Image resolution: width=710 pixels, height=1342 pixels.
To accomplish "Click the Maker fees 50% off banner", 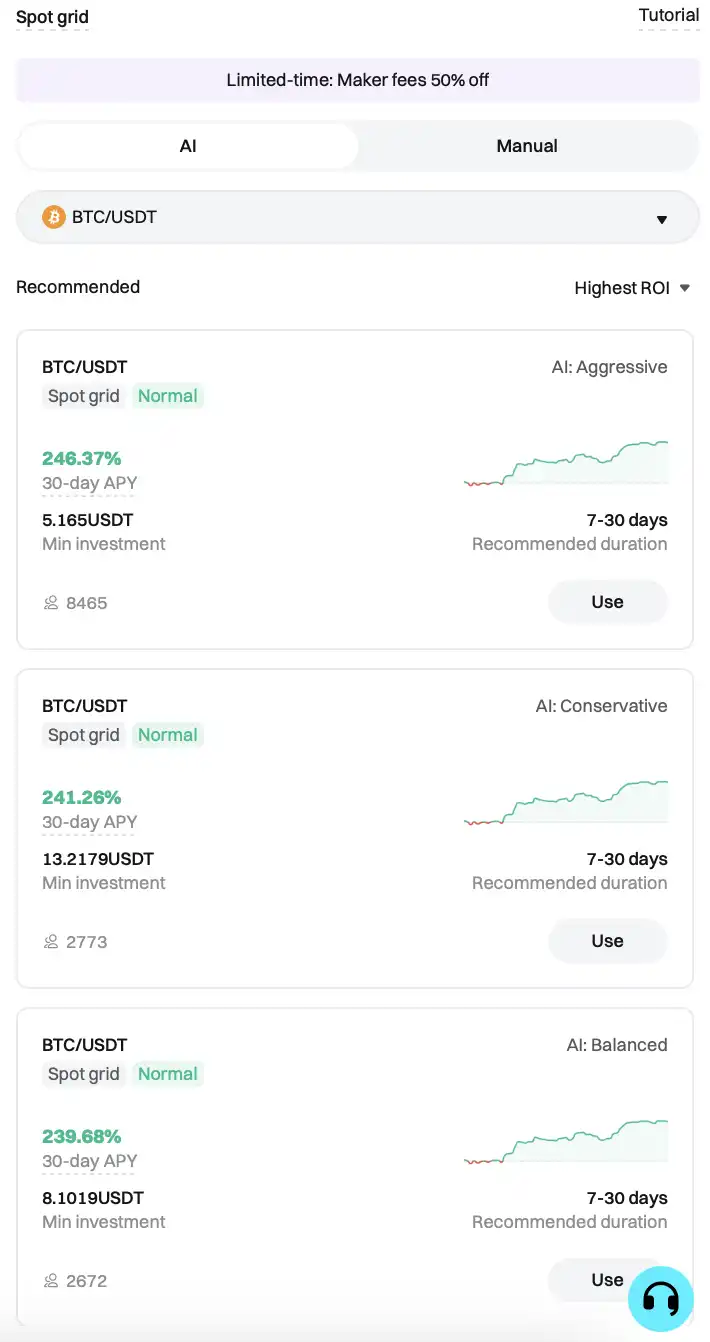I will pyautogui.click(x=357, y=80).
